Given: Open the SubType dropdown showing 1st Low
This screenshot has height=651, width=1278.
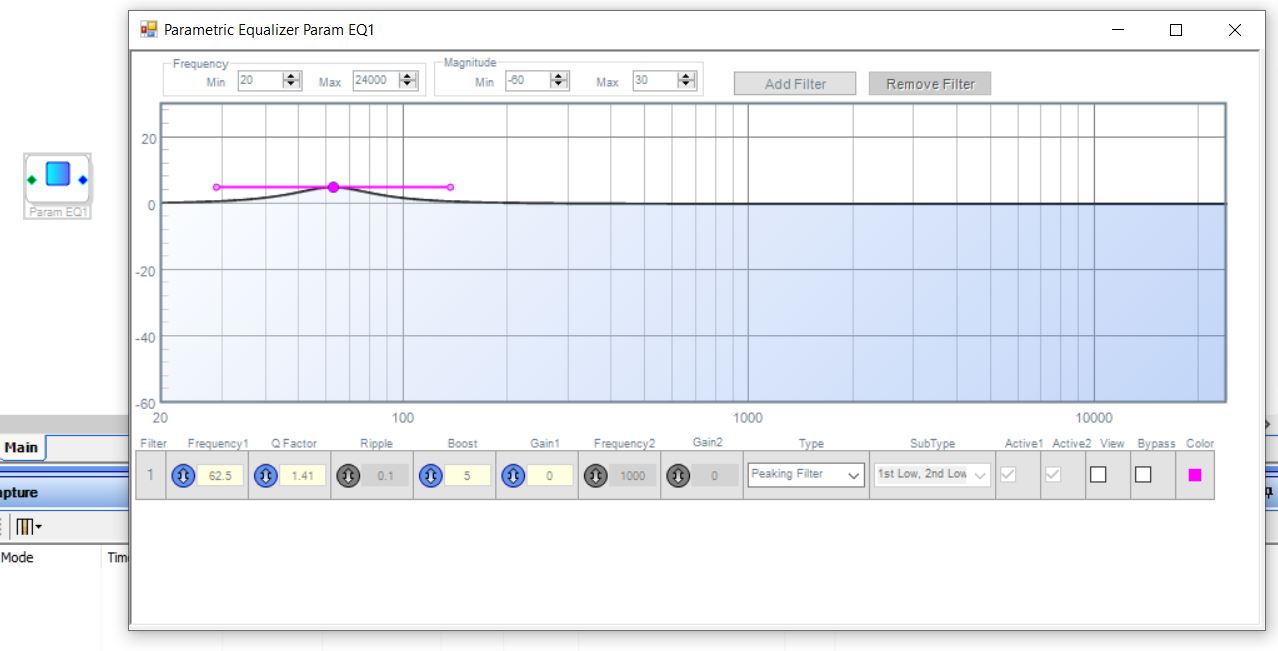Looking at the screenshot, I should click(931, 475).
